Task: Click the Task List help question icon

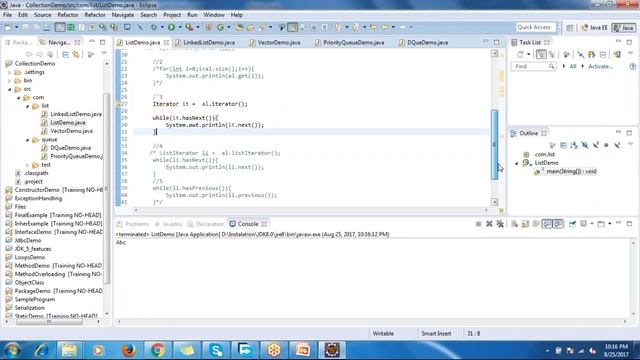Action: 633,66
